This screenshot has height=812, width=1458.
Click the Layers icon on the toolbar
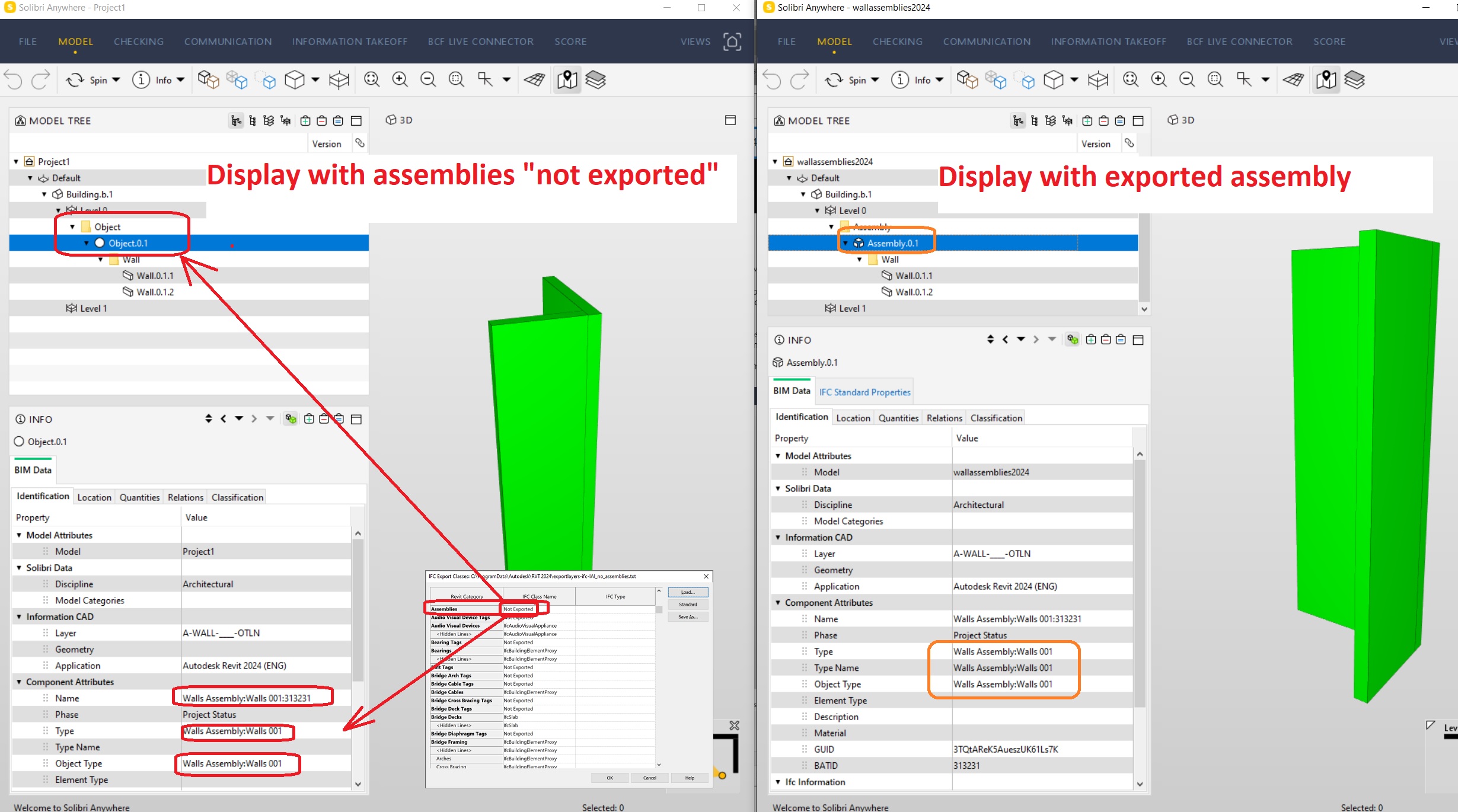click(597, 80)
